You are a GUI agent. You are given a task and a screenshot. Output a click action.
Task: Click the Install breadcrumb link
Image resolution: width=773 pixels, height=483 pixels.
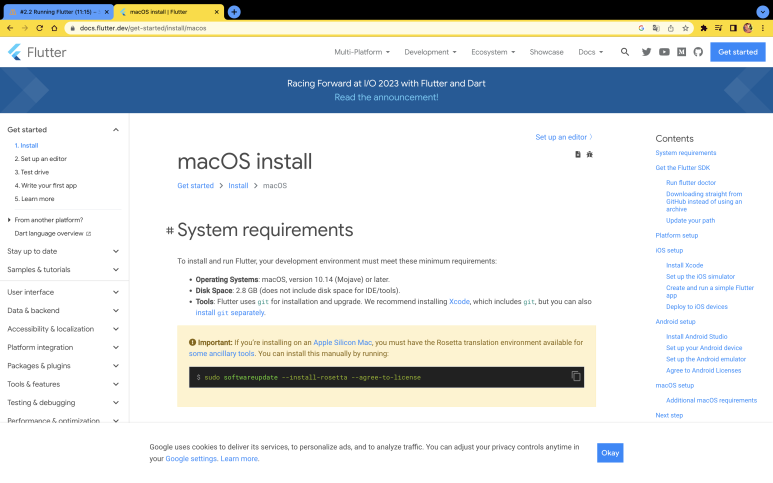tap(238, 185)
